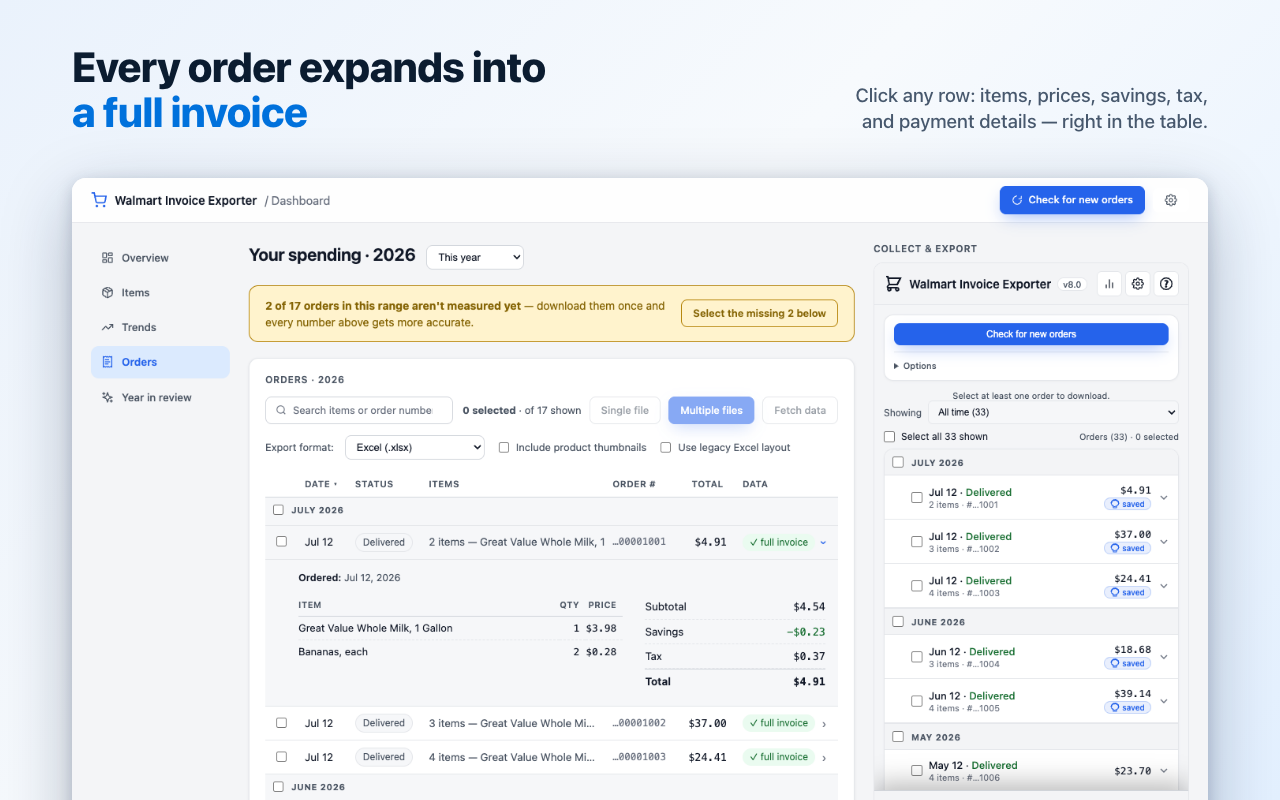
Task: Check JUNE 2026 group in exporter panel
Action: pos(898,621)
